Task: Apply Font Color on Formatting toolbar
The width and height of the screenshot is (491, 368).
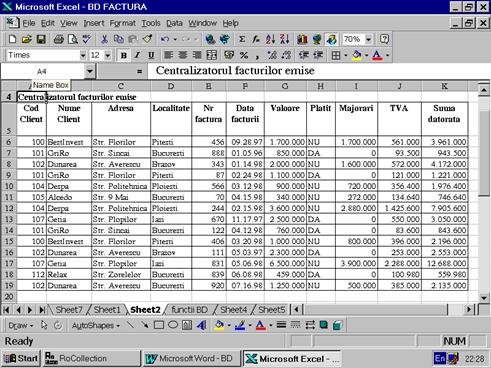Action: click(x=377, y=55)
